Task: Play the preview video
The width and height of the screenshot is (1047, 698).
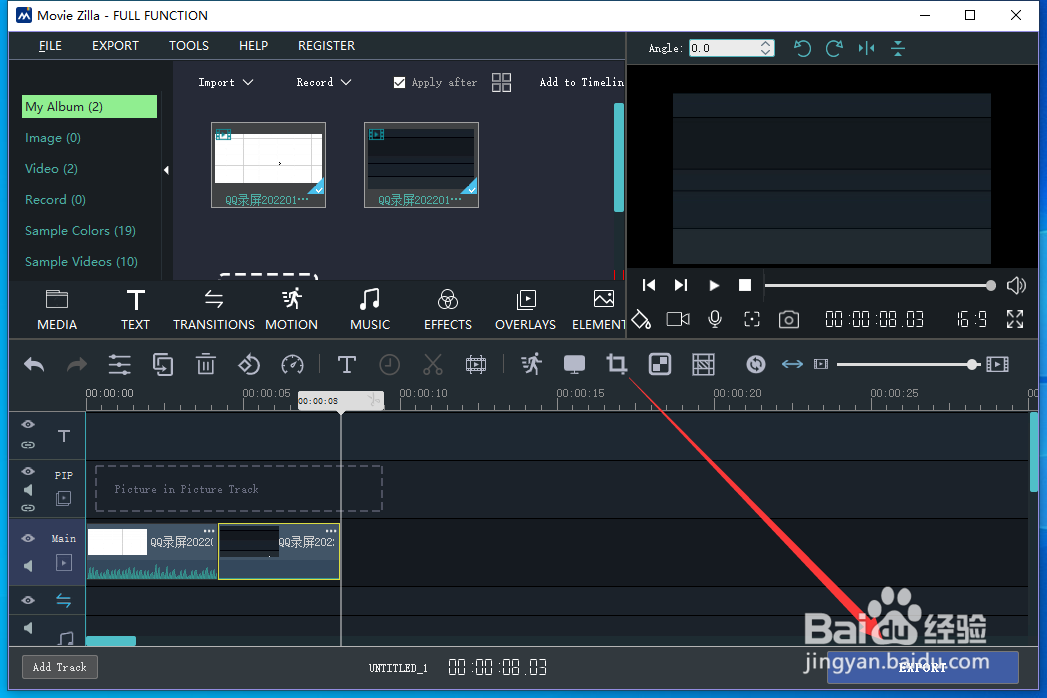Action: pos(713,285)
